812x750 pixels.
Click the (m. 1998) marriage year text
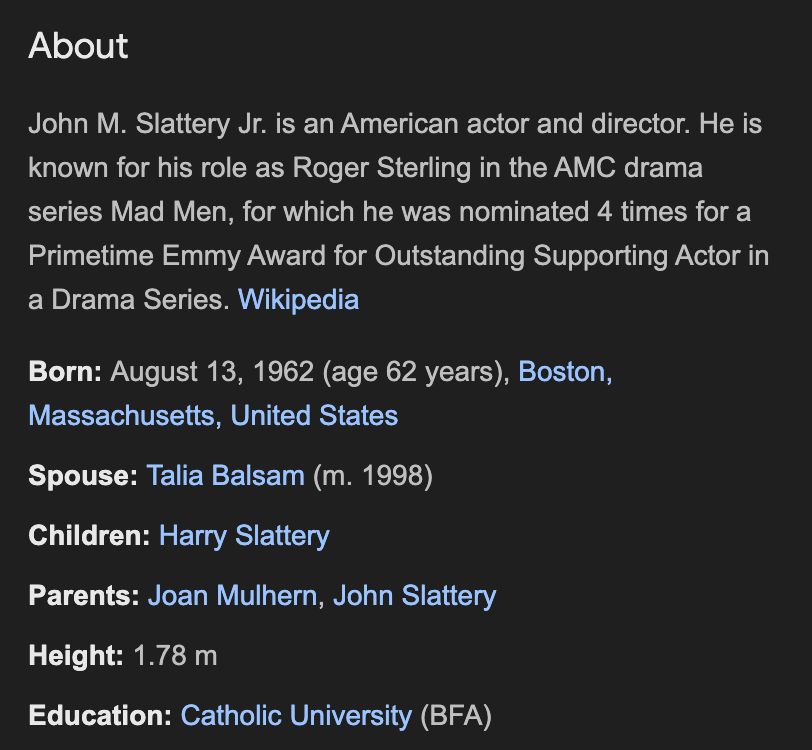[373, 475]
